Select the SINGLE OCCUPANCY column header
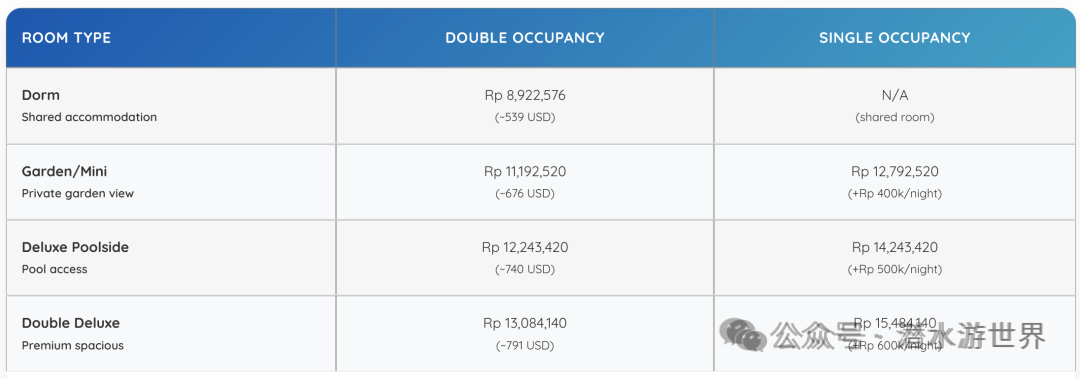 (x=895, y=38)
